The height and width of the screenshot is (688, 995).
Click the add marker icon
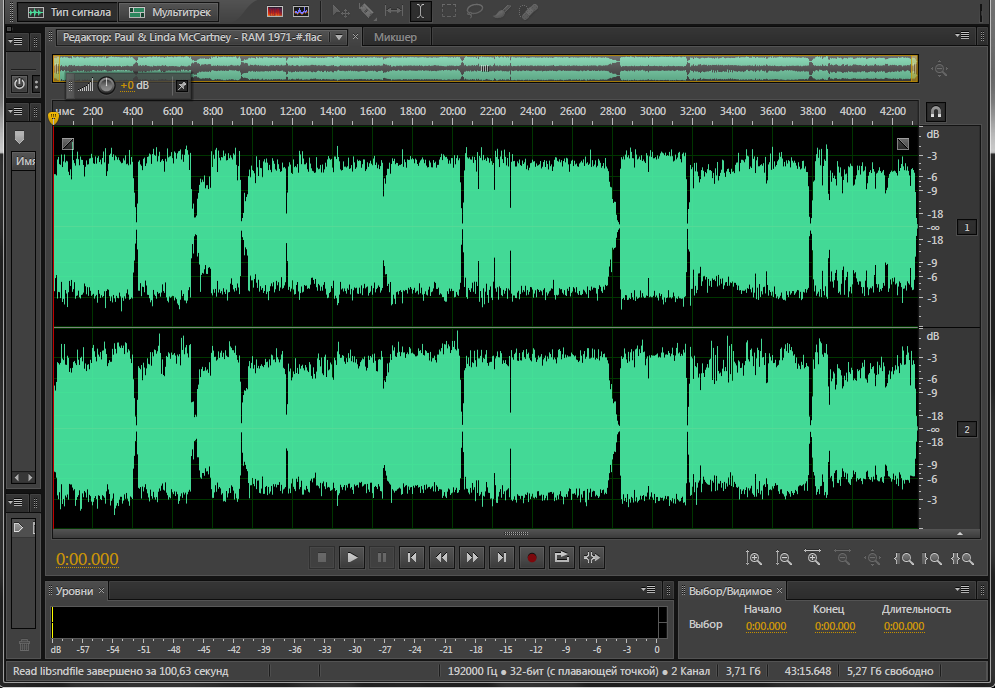20,137
